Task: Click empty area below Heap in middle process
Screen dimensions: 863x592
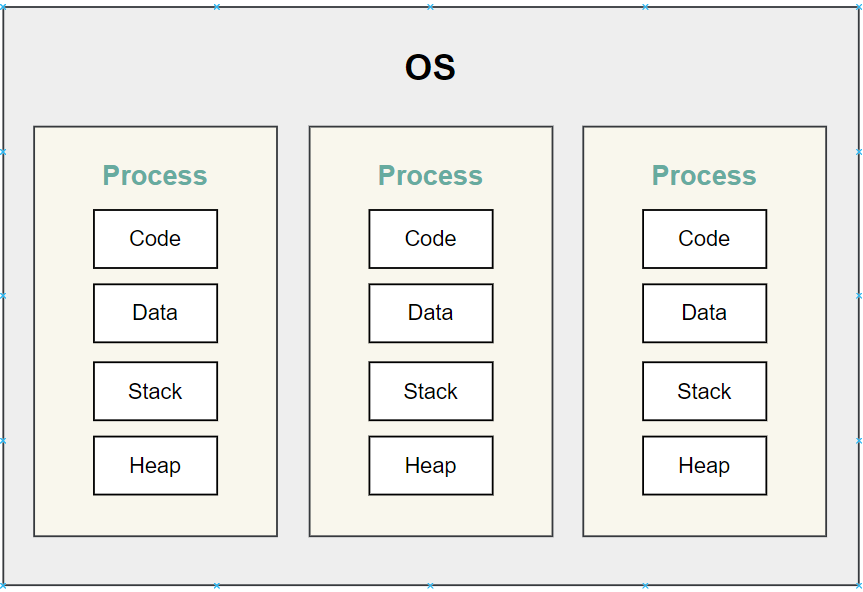Action: tap(431, 515)
